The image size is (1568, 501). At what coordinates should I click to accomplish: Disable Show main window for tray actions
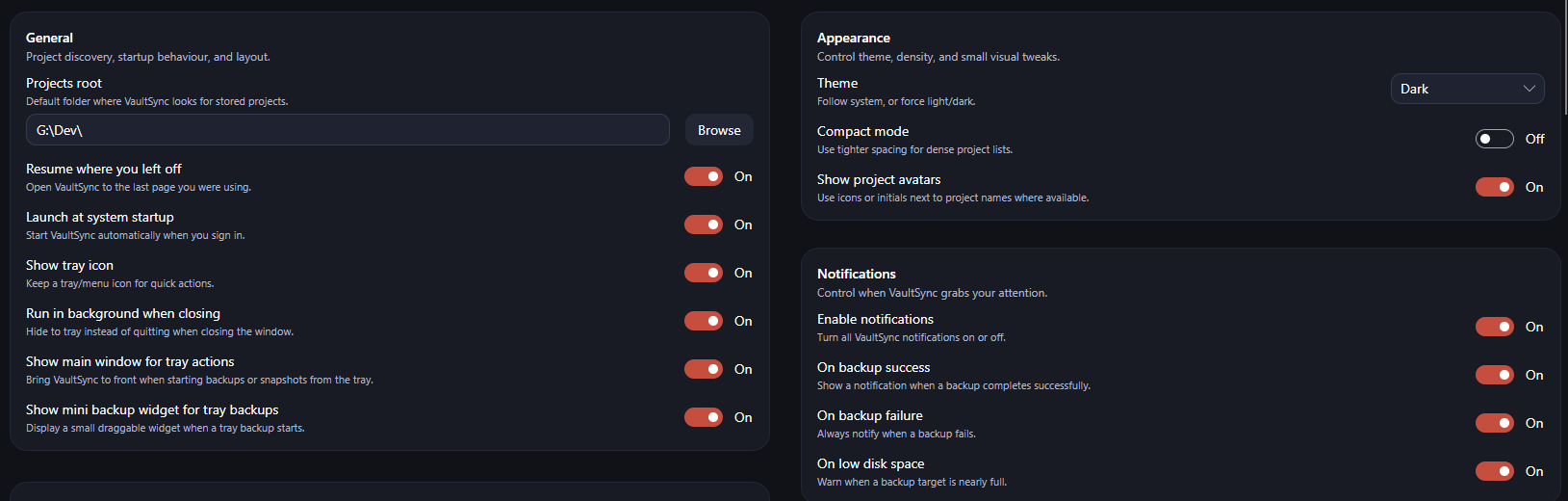coord(704,369)
